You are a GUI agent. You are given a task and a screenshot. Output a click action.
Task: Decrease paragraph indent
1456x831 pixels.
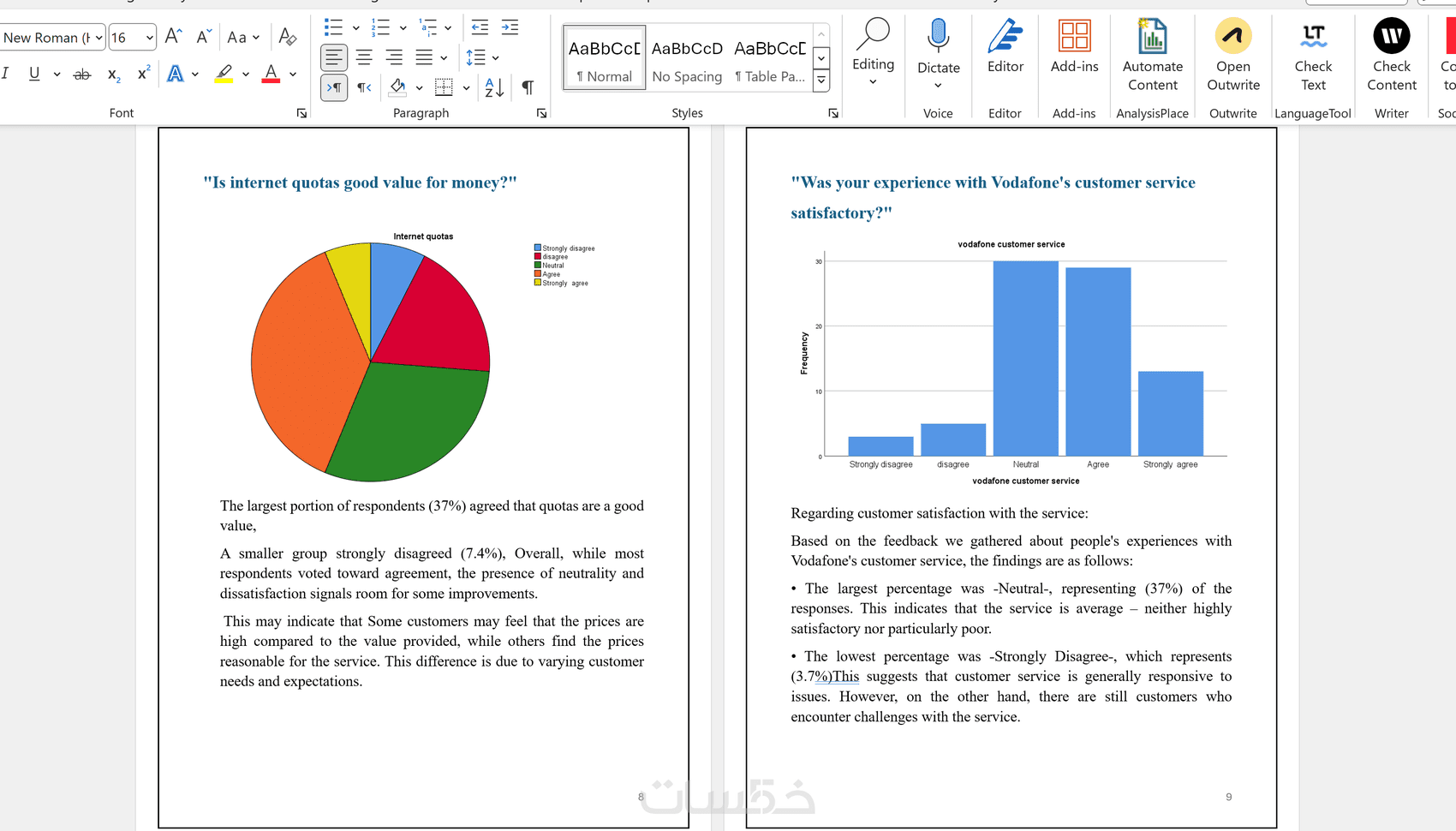pos(480,27)
